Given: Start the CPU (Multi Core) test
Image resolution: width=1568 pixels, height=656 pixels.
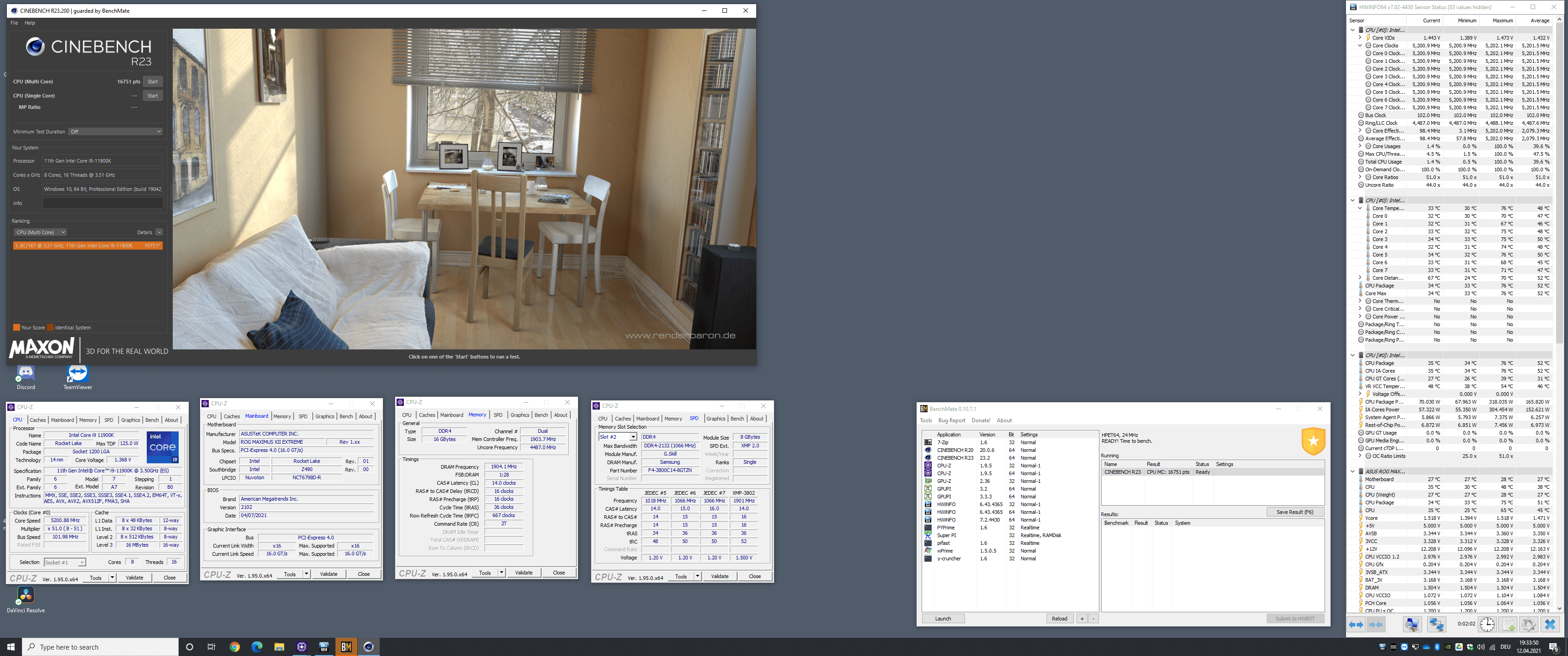Looking at the screenshot, I should coord(153,82).
